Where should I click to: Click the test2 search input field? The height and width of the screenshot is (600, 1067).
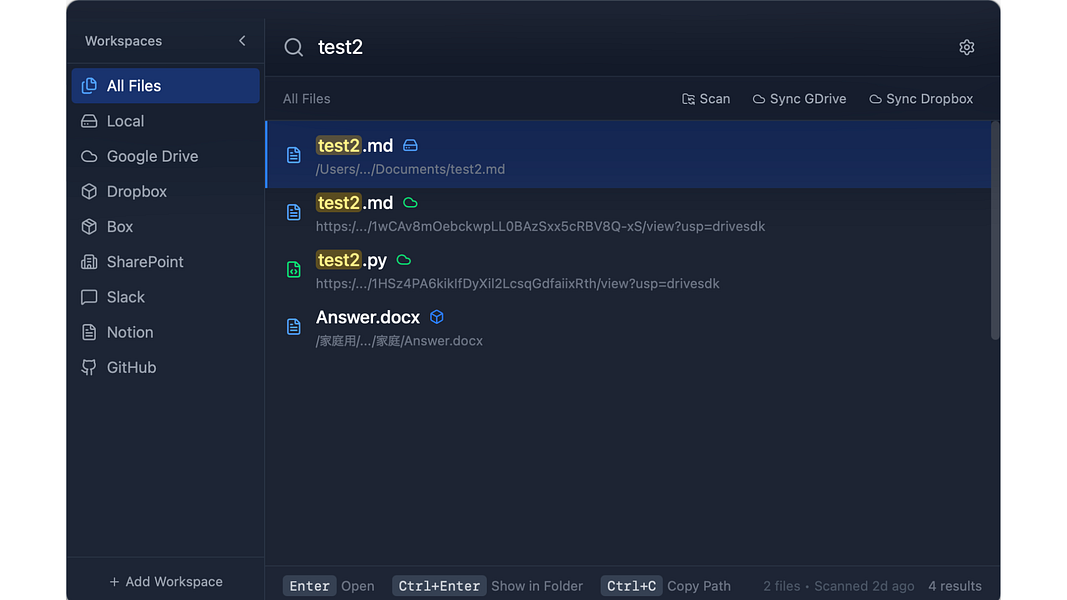coord(400,47)
